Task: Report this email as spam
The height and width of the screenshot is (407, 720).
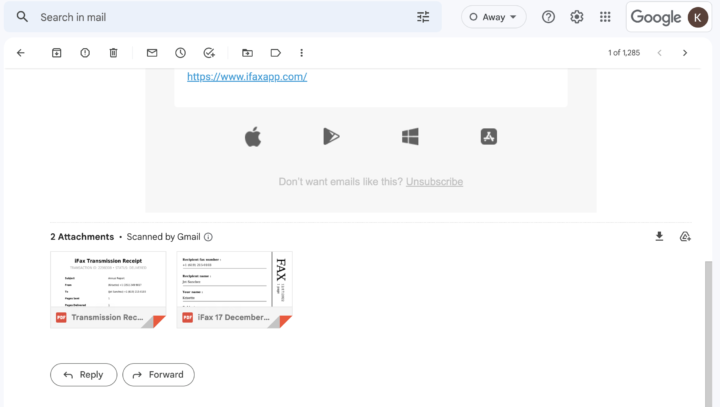Action: click(85, 53)
